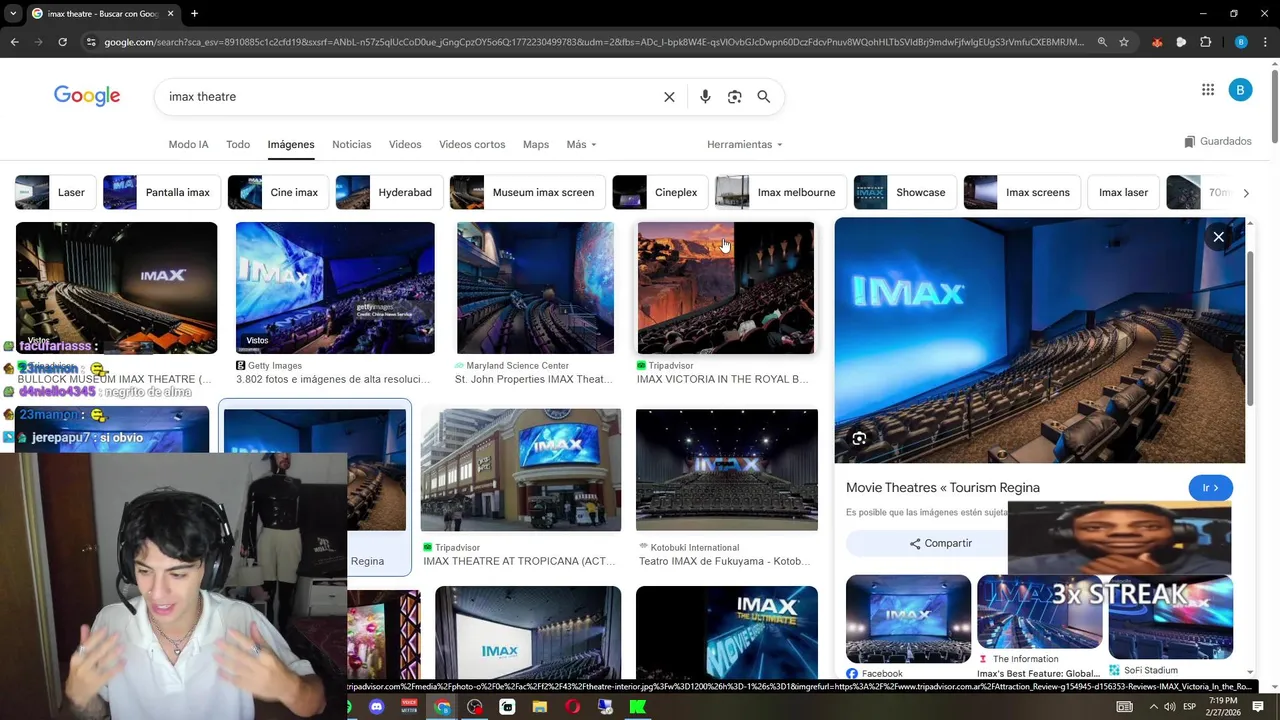Open Voicemeeter from the taskbar
Image resolution: width=1280 pixels, height=720 pixels.
[409, 707]
